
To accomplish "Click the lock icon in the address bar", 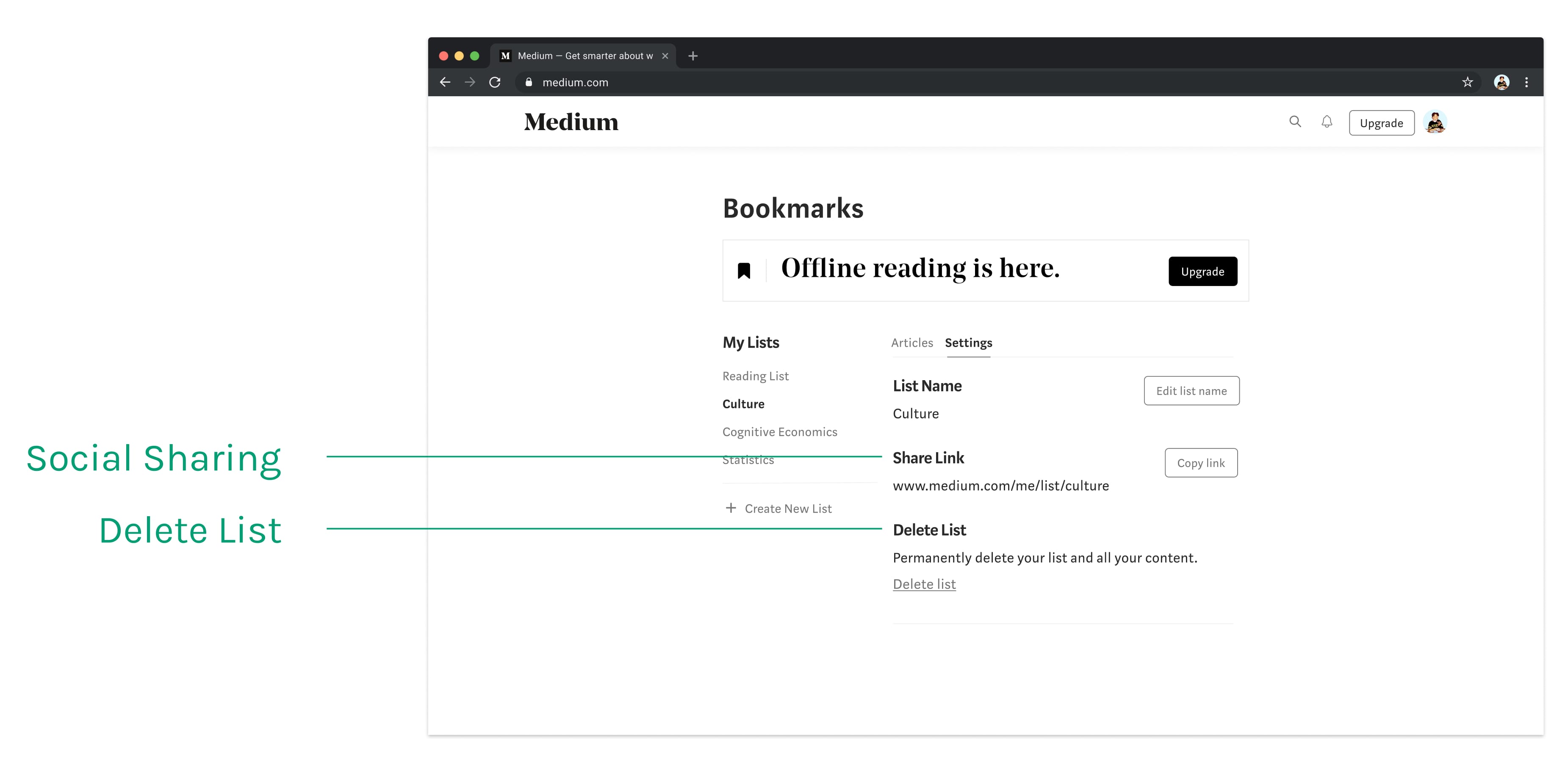I will pos(528,82).
